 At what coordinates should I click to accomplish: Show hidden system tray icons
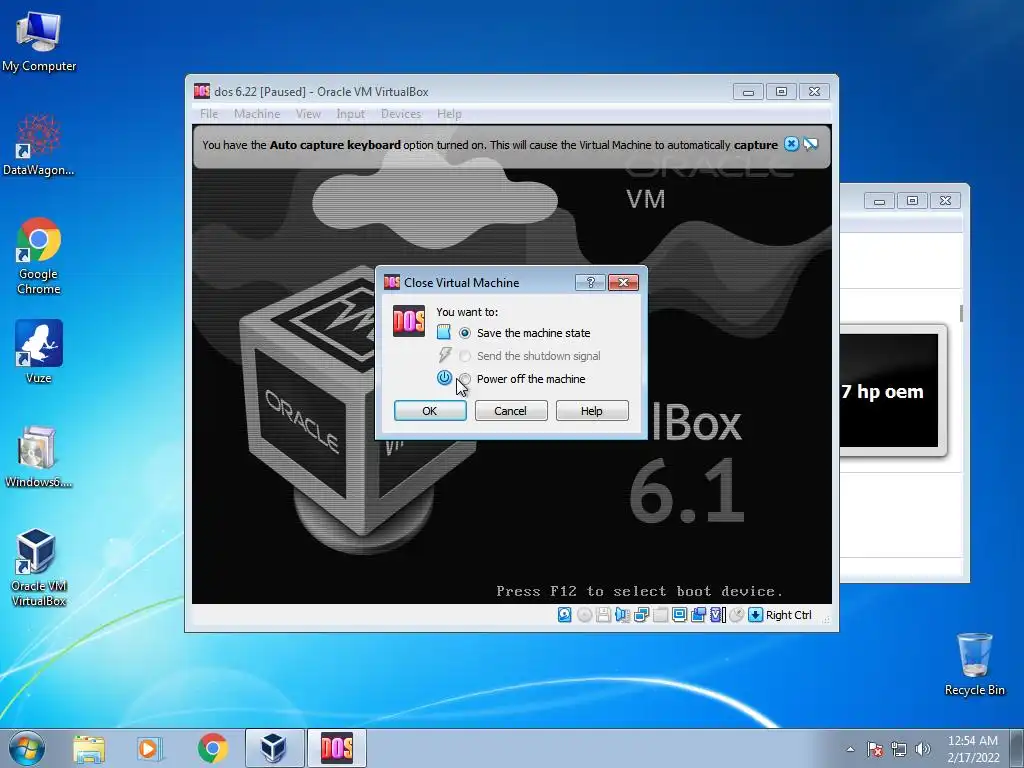(x=850, y=749)
